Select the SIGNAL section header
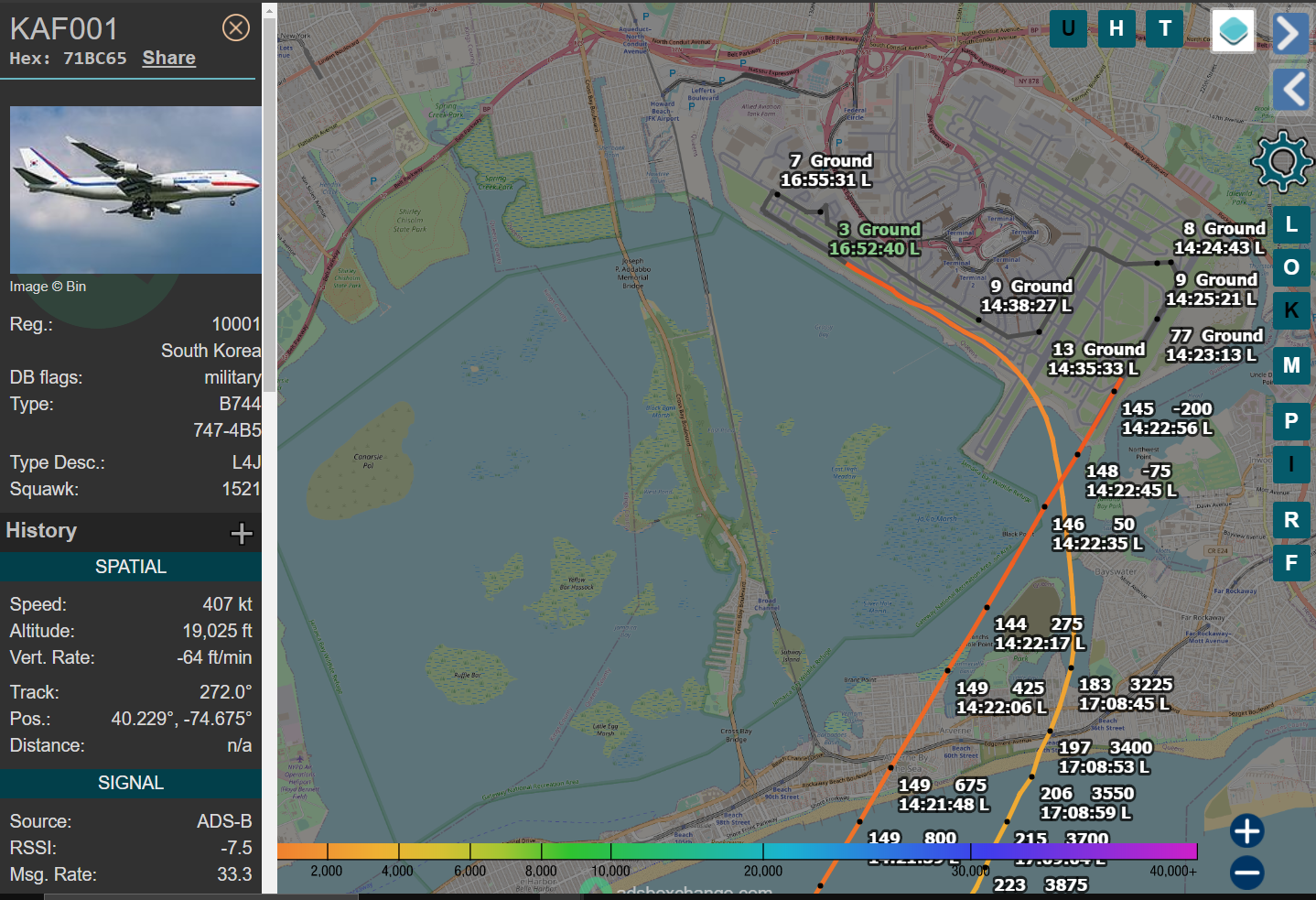 [131, 783]
